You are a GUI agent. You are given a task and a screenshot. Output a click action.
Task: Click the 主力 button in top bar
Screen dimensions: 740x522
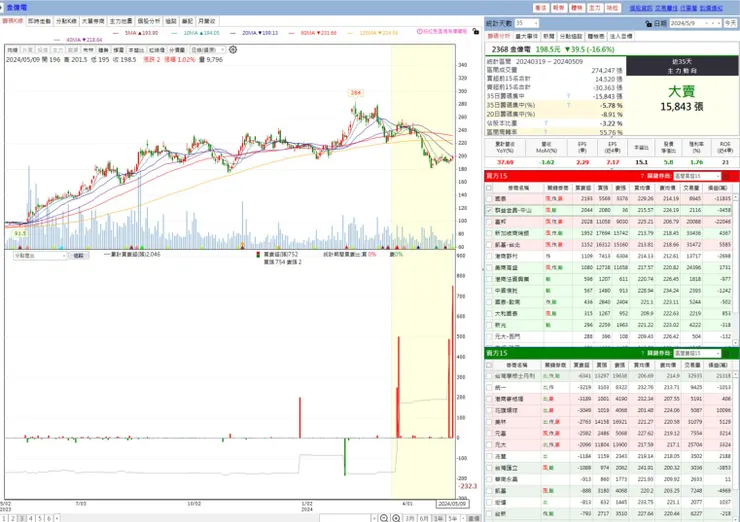click(595, 8)
